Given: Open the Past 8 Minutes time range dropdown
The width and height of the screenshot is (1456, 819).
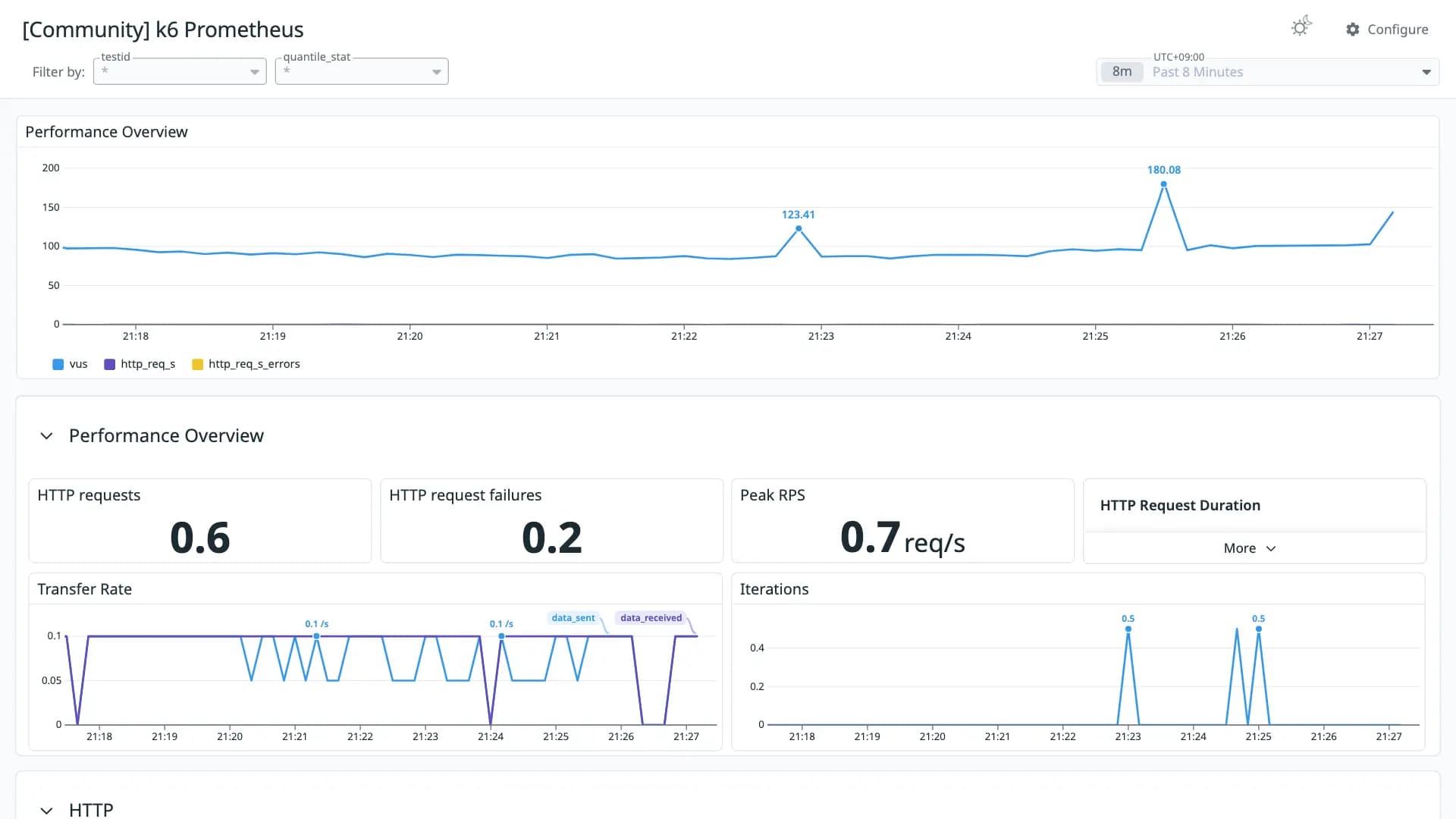Looking at the screenshot, I should pyautogui.click(x=1267, y=72).
